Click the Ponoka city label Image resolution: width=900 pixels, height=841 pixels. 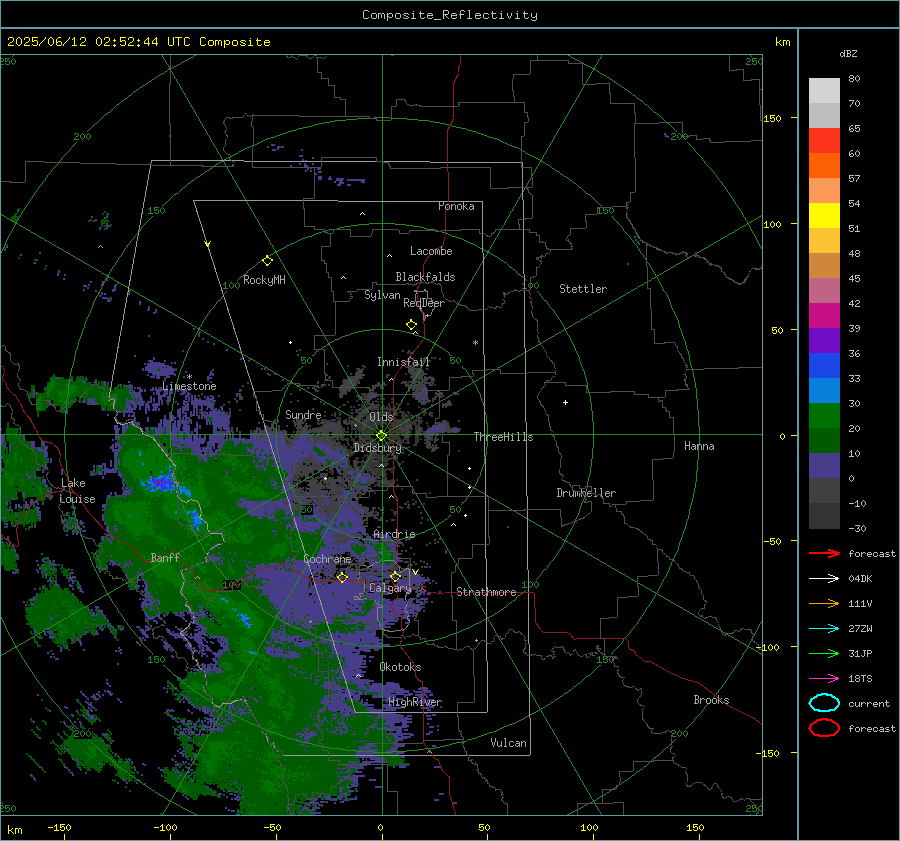[x=456, y=206]
